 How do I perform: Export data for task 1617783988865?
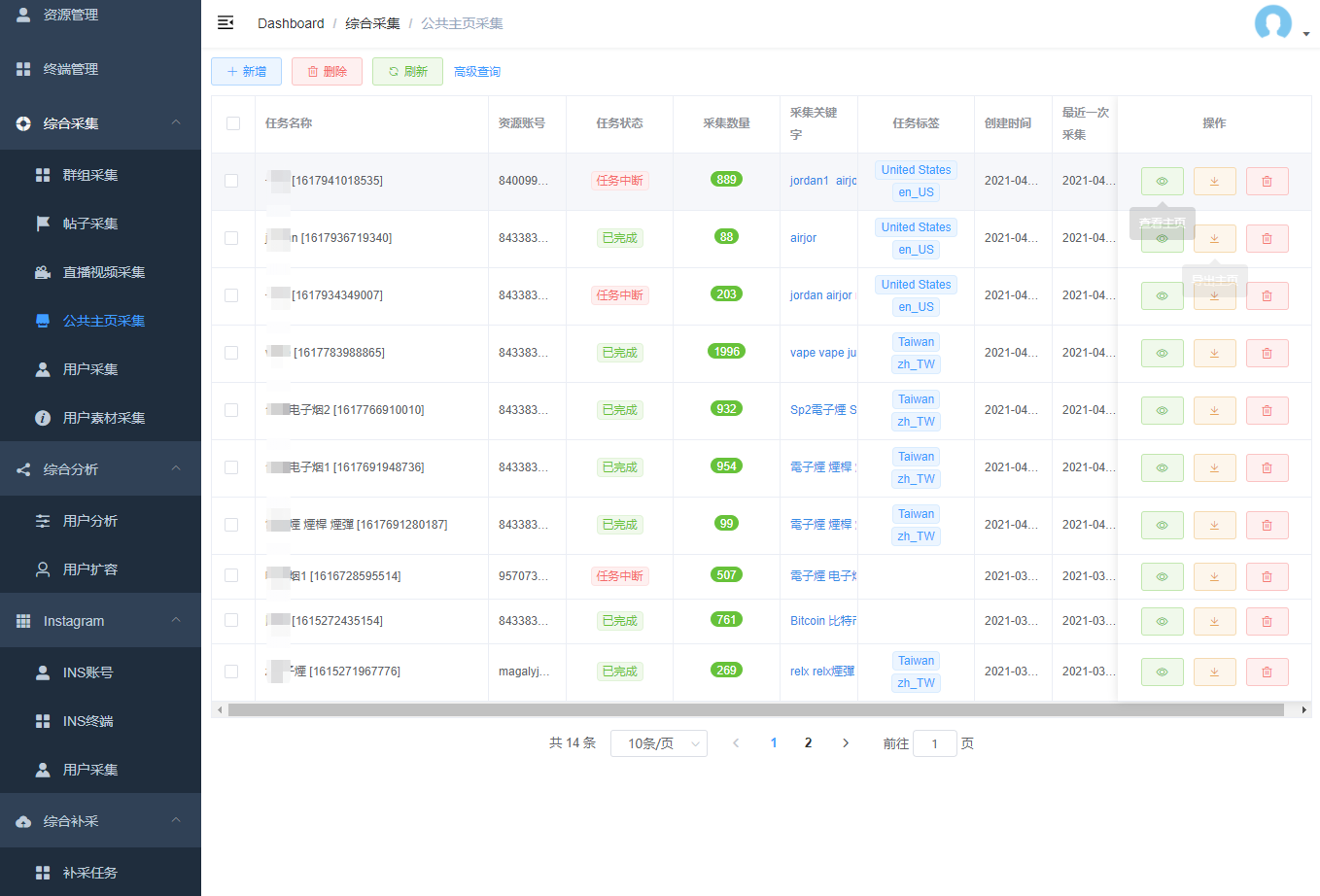(x=1214, y=353)
